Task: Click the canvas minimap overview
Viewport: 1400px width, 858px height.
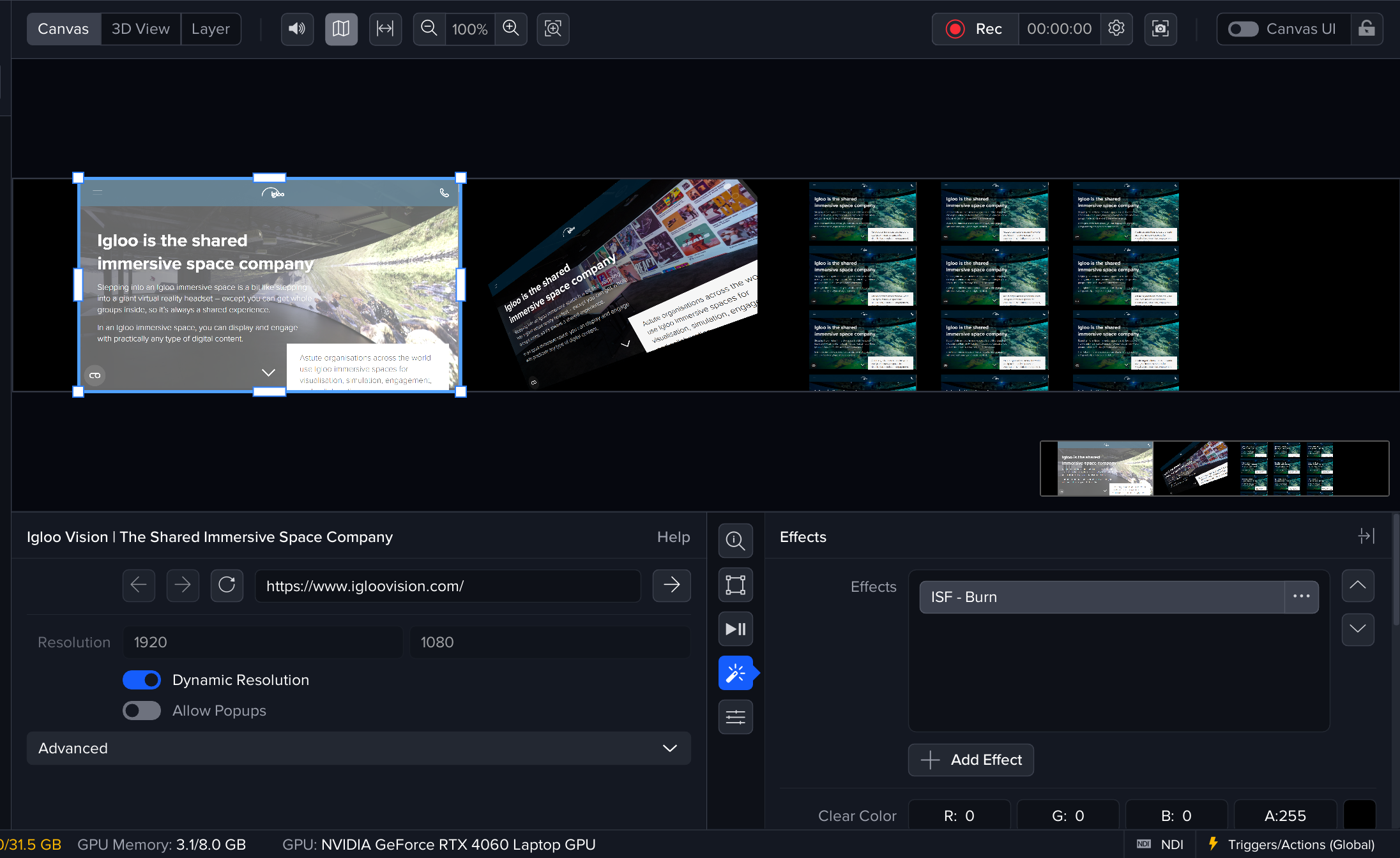Action: 1214,468
